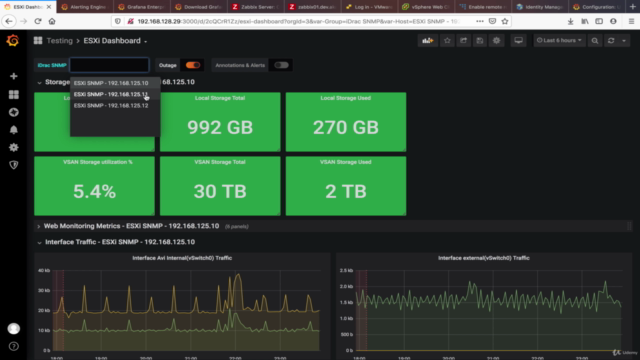Open the Last 6 hours time picker
The width and height of the screenshot is (640, 360).
[x=559, y=40]
